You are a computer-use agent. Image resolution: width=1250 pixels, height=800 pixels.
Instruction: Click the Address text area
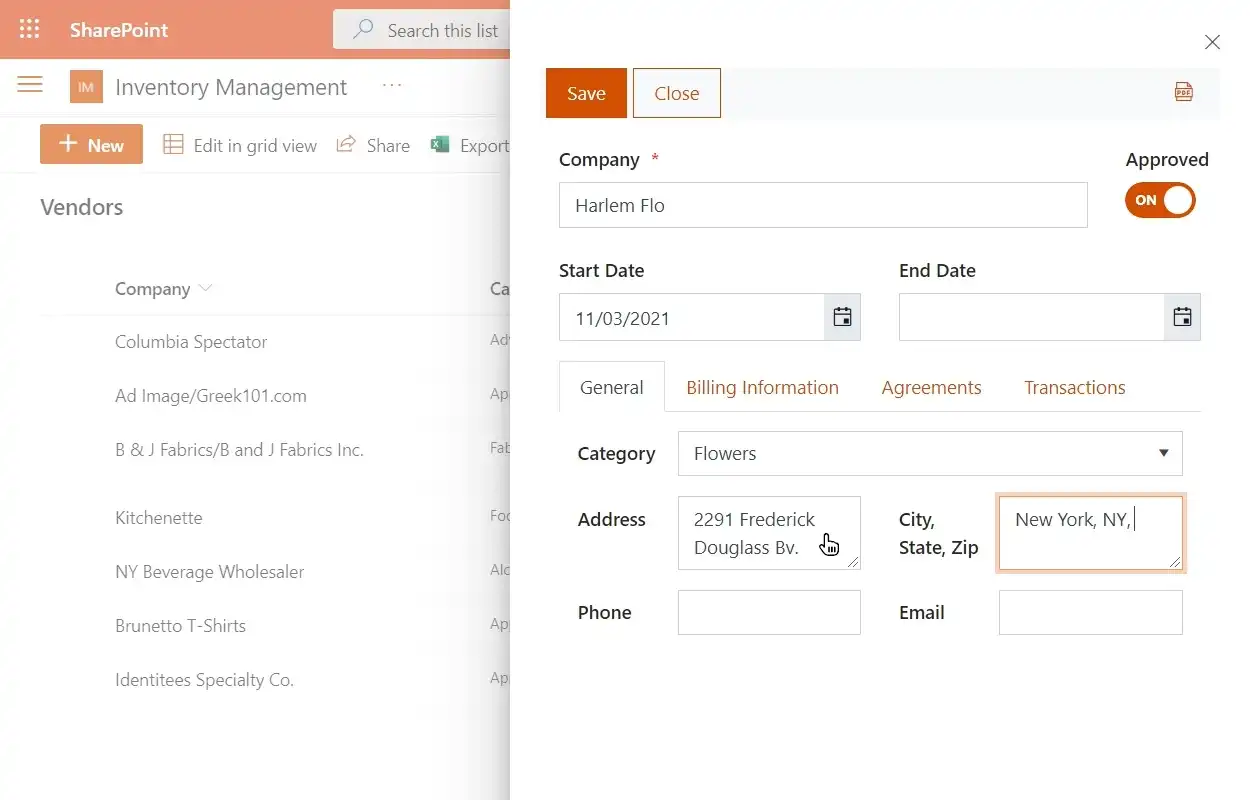(x=769, y=533)
